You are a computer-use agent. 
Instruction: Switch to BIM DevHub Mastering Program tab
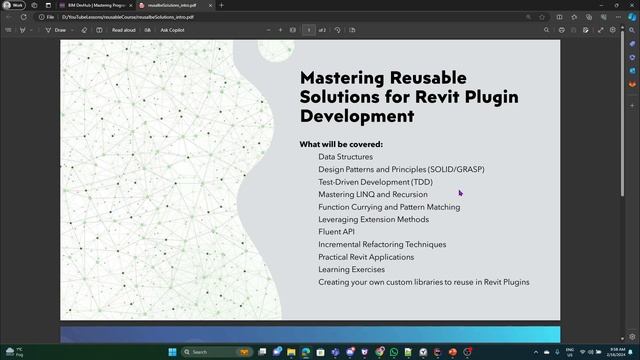96,5
